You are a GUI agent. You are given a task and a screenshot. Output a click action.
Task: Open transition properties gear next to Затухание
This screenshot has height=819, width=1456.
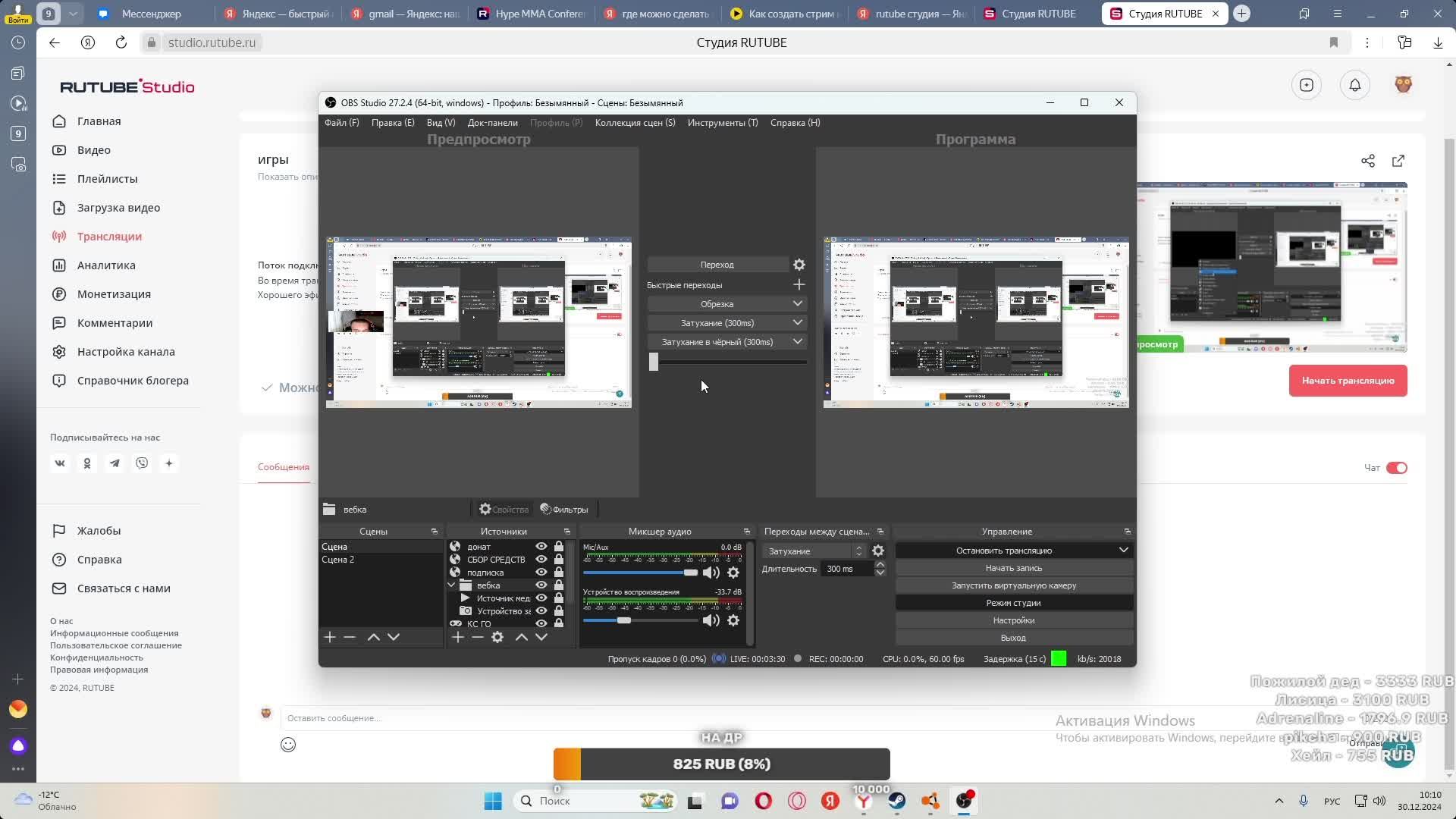tap(878, 551)
